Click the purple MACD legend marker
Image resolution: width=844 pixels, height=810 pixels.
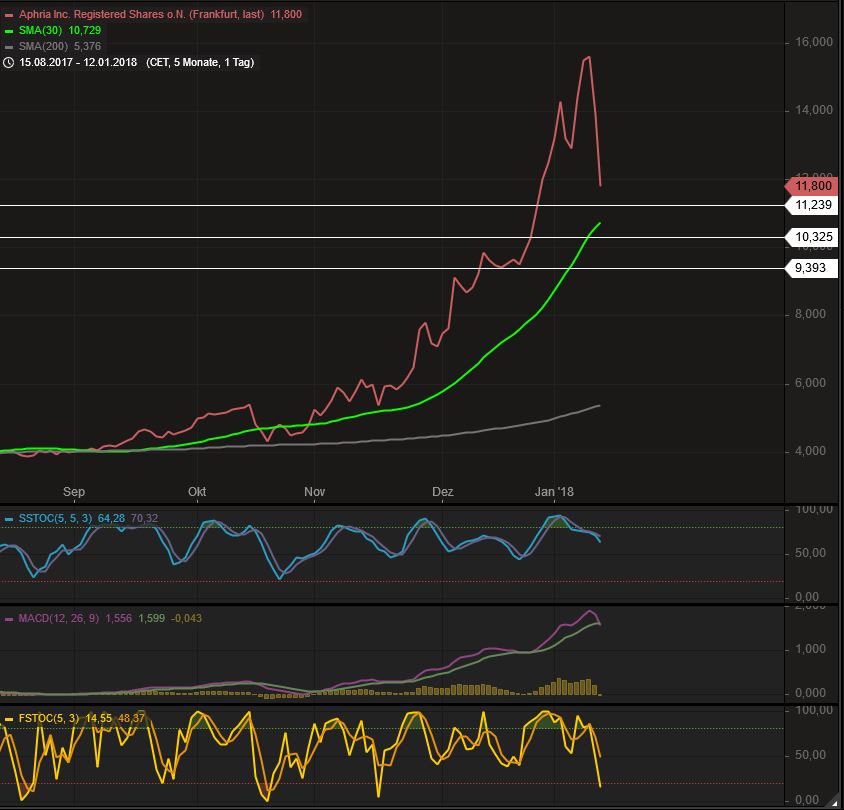click(9, 619)
